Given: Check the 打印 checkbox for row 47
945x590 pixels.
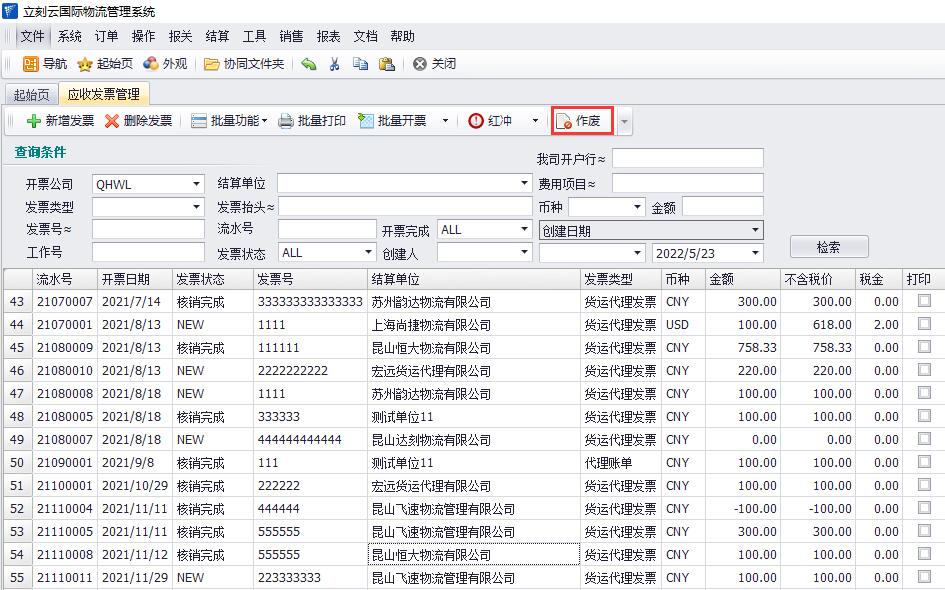Looking at the screenshot, I should tap(924, 393).
